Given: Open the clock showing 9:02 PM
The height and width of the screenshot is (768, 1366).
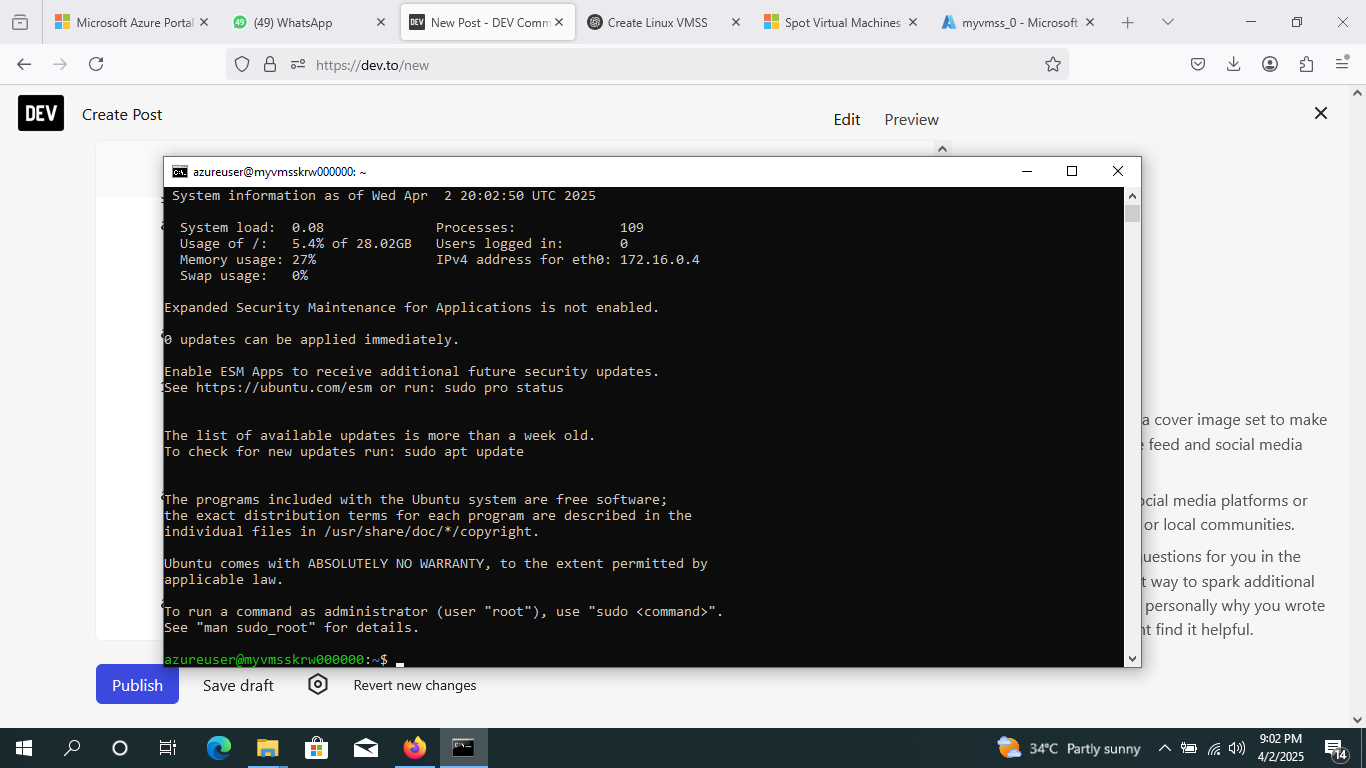Looking at the screenshot, I should pyautogui.click(x=1280, y=748).
